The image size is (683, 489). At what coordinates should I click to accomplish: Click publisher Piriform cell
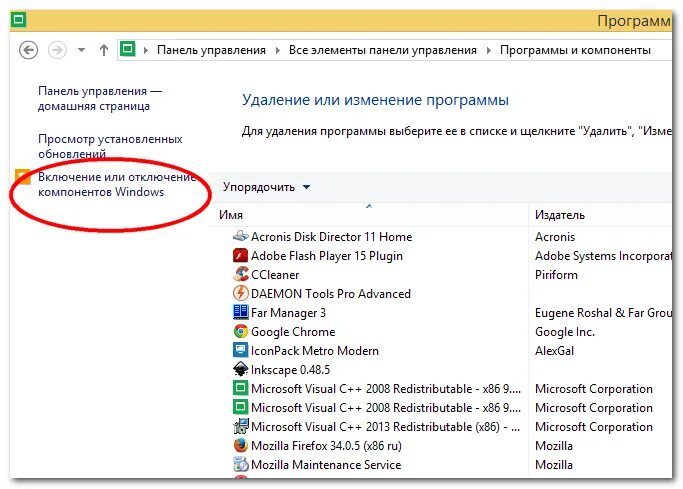click(556, 275)
